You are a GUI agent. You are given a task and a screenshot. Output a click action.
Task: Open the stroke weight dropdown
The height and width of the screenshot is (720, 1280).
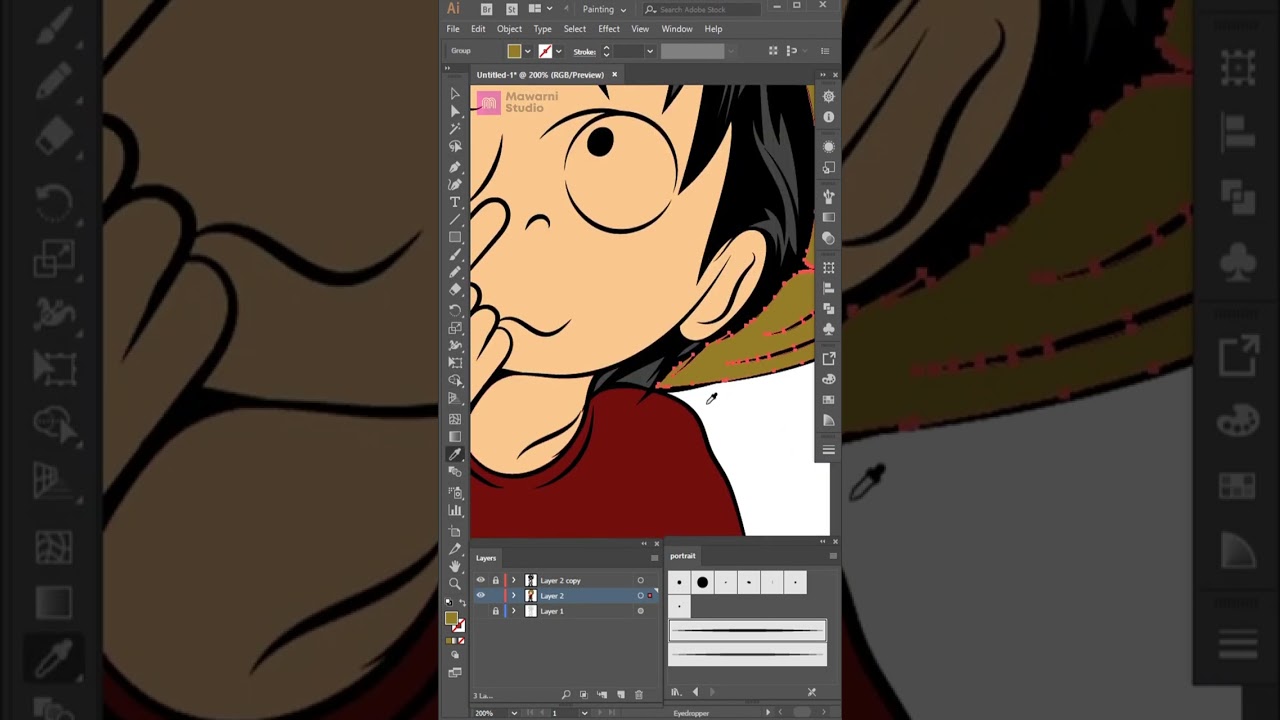click(x=649, y=51)
